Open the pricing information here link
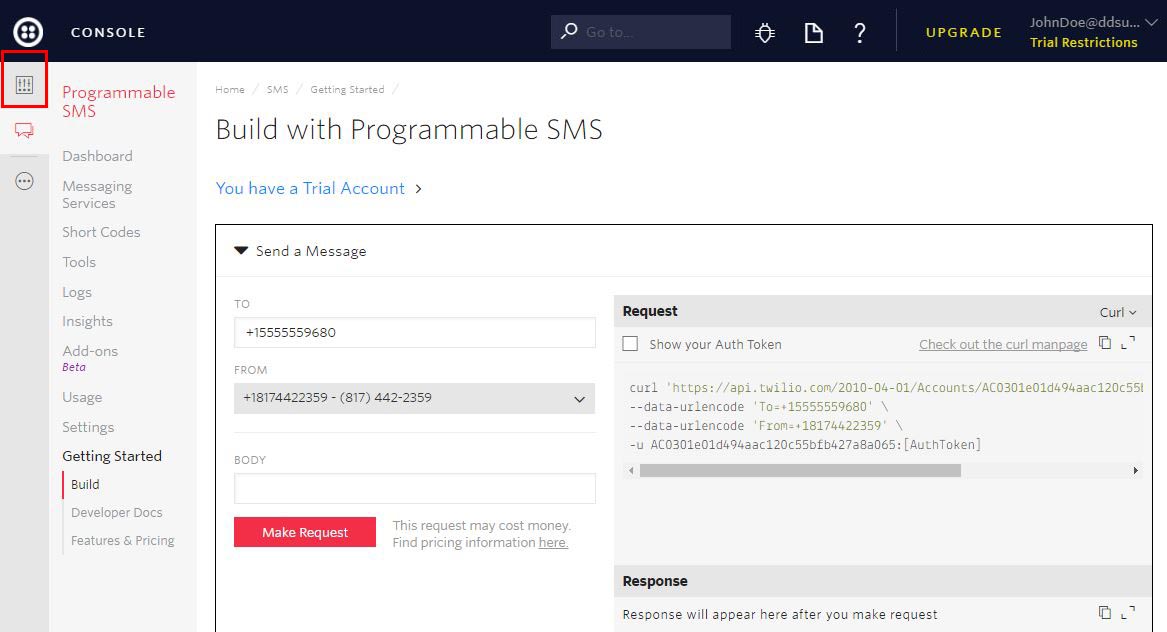Image resolution: width=1167 pixels, height=632 pixels. [553, 543]
